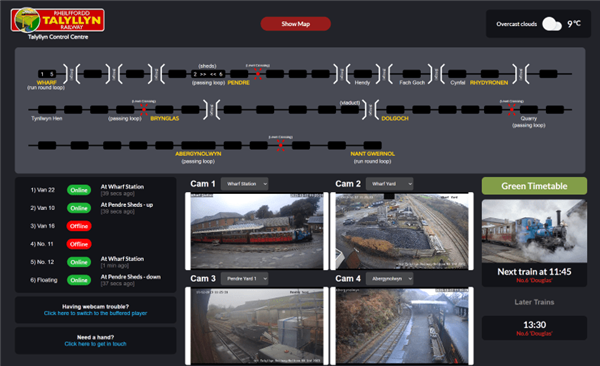Click the Green Timetable header
This screenshot has height=366, width=600.
coord(534,186)
